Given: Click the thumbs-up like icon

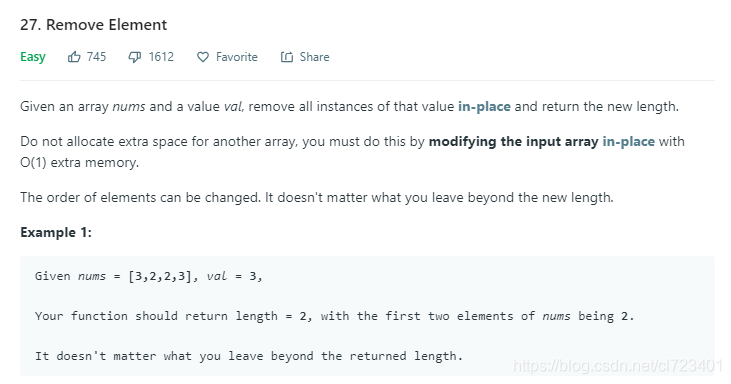Looking at the screenshot, I should click(74, 57).
